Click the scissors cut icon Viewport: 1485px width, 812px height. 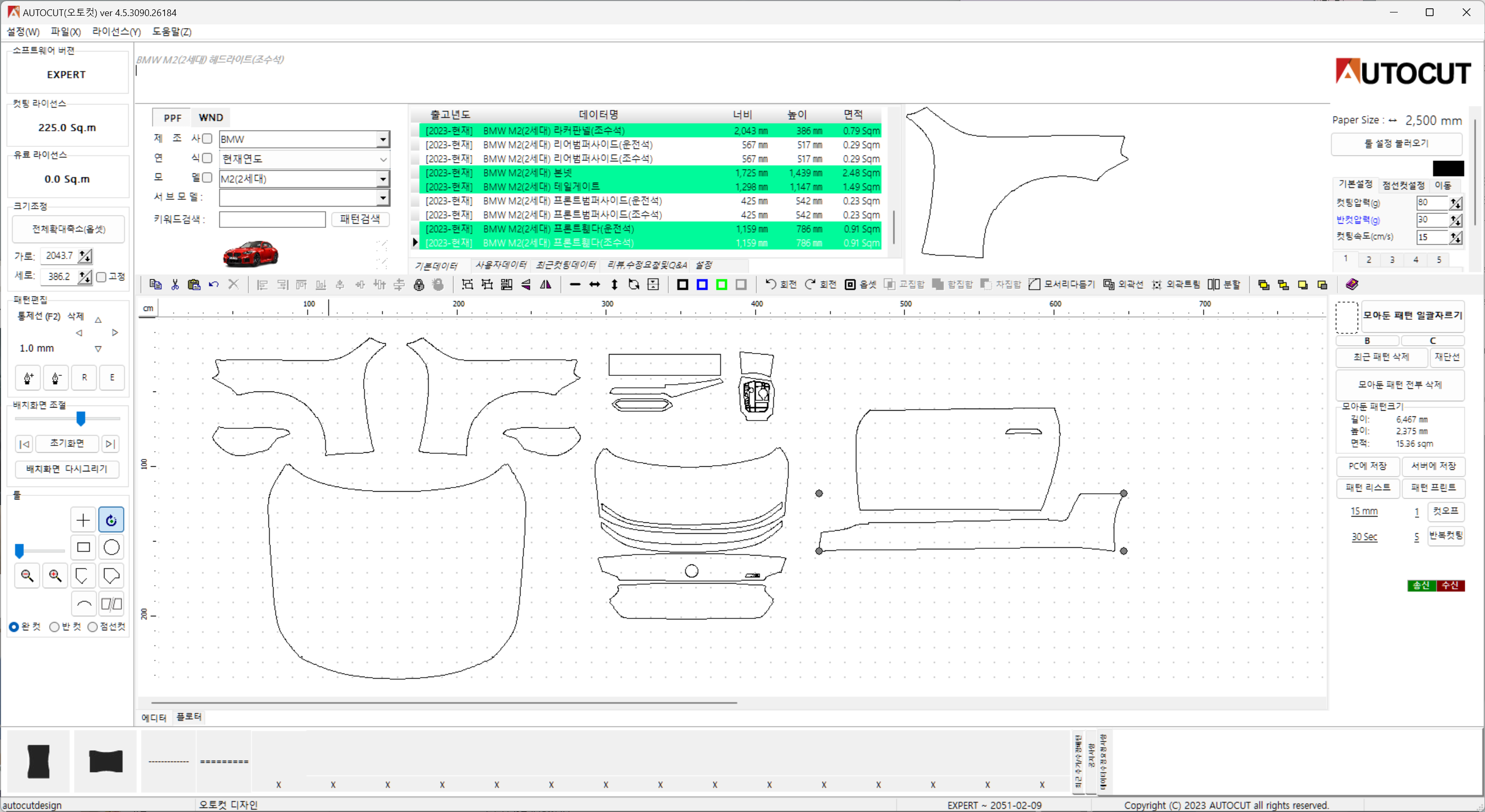coord(175,284)
